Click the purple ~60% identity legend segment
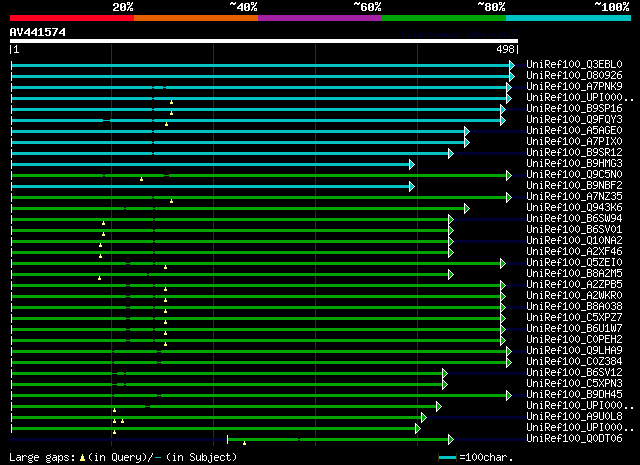This screenshot has height=465, width=640. pos(320,18)
